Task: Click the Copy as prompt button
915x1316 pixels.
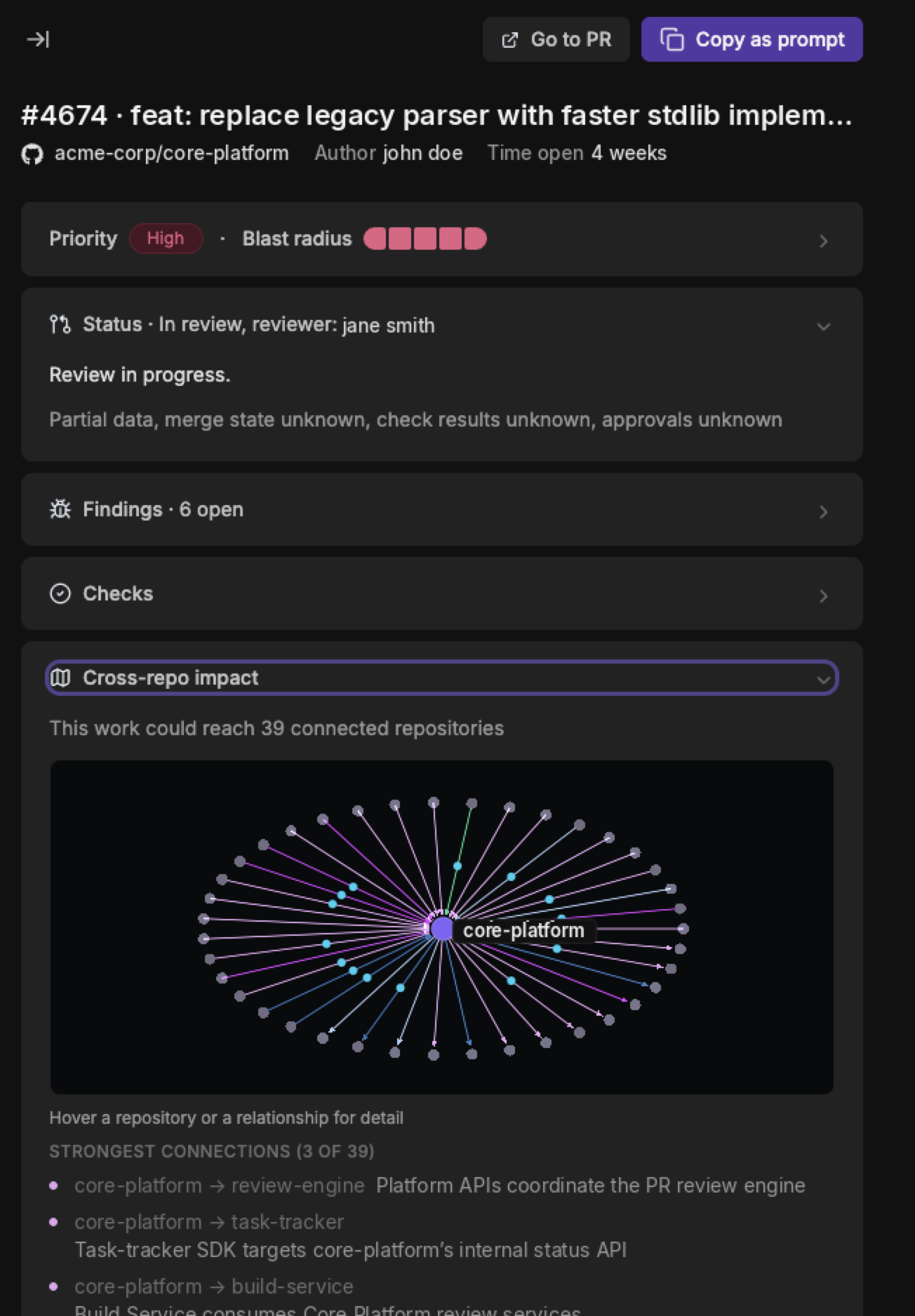Action: [x=752, y=39]
